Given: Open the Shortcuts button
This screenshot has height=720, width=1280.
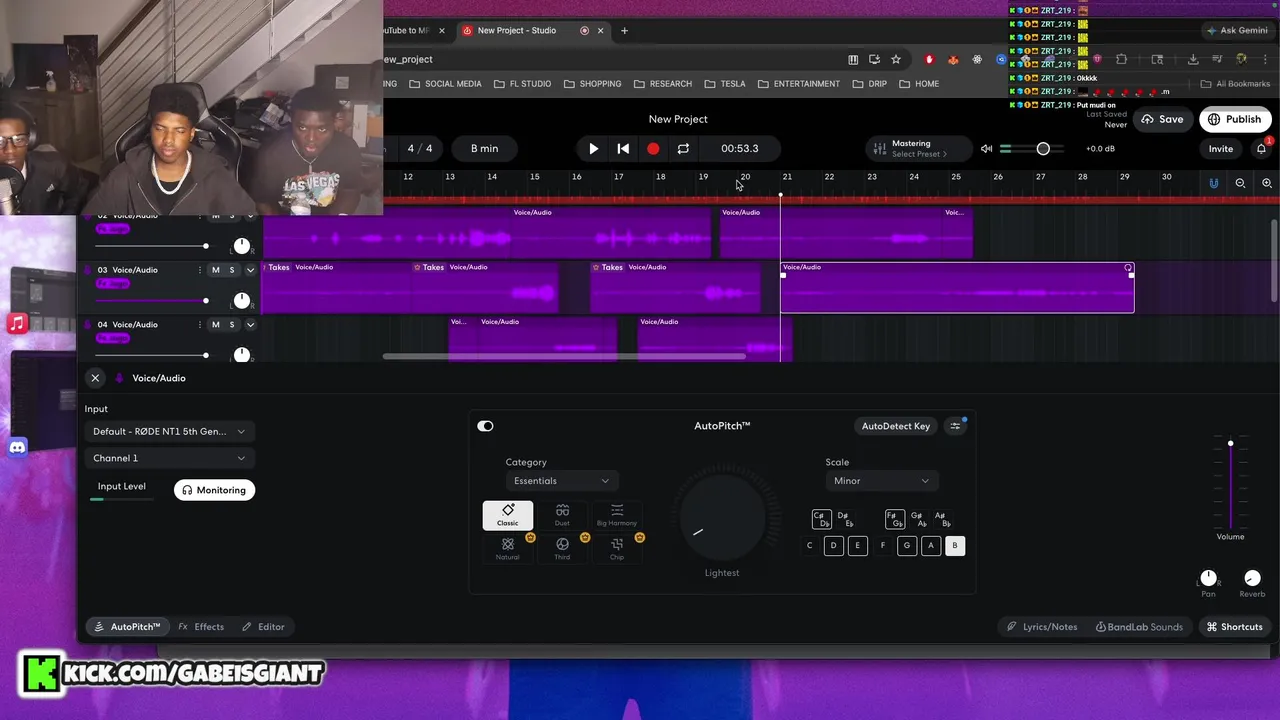Looking at the screenshot, I should (1234, 627).
